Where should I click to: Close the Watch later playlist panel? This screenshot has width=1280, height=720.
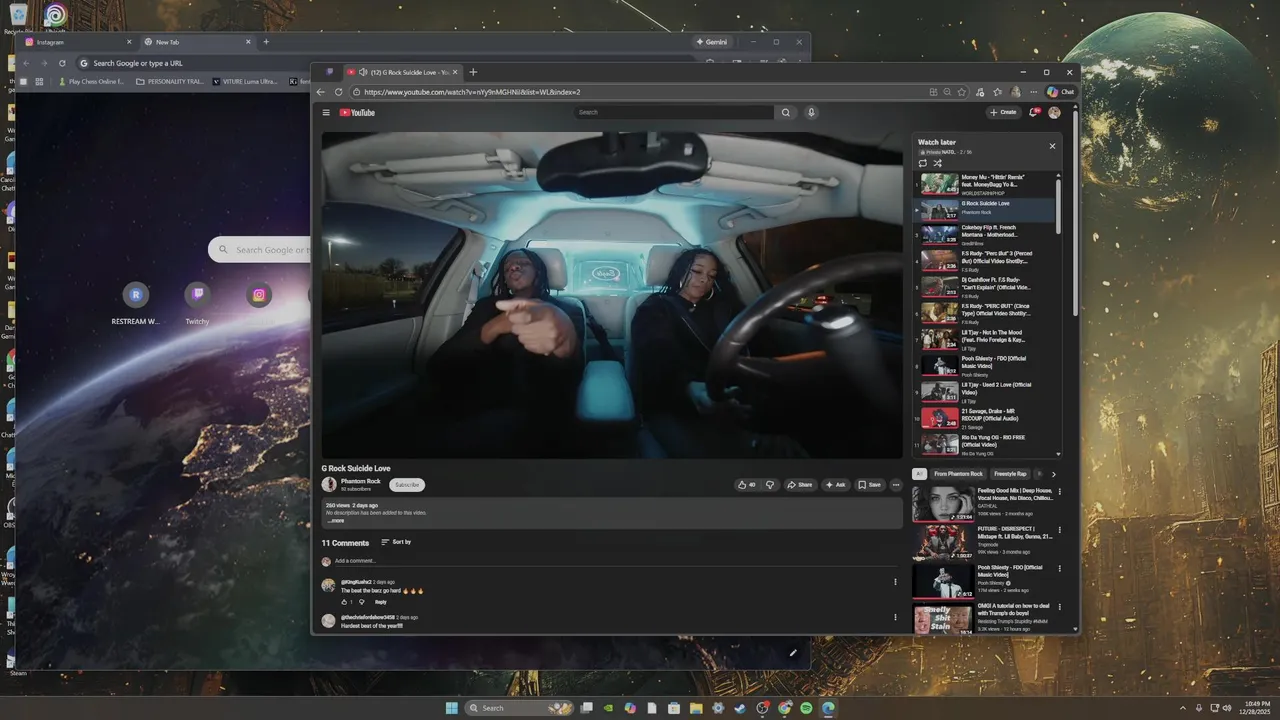click(x=1052, y=146)
